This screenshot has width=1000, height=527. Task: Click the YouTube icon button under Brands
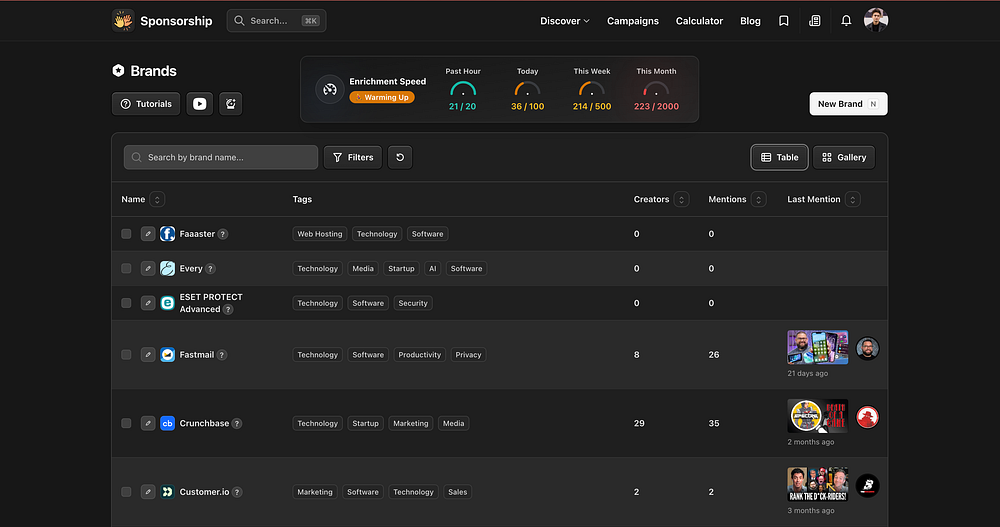[200, 104]
